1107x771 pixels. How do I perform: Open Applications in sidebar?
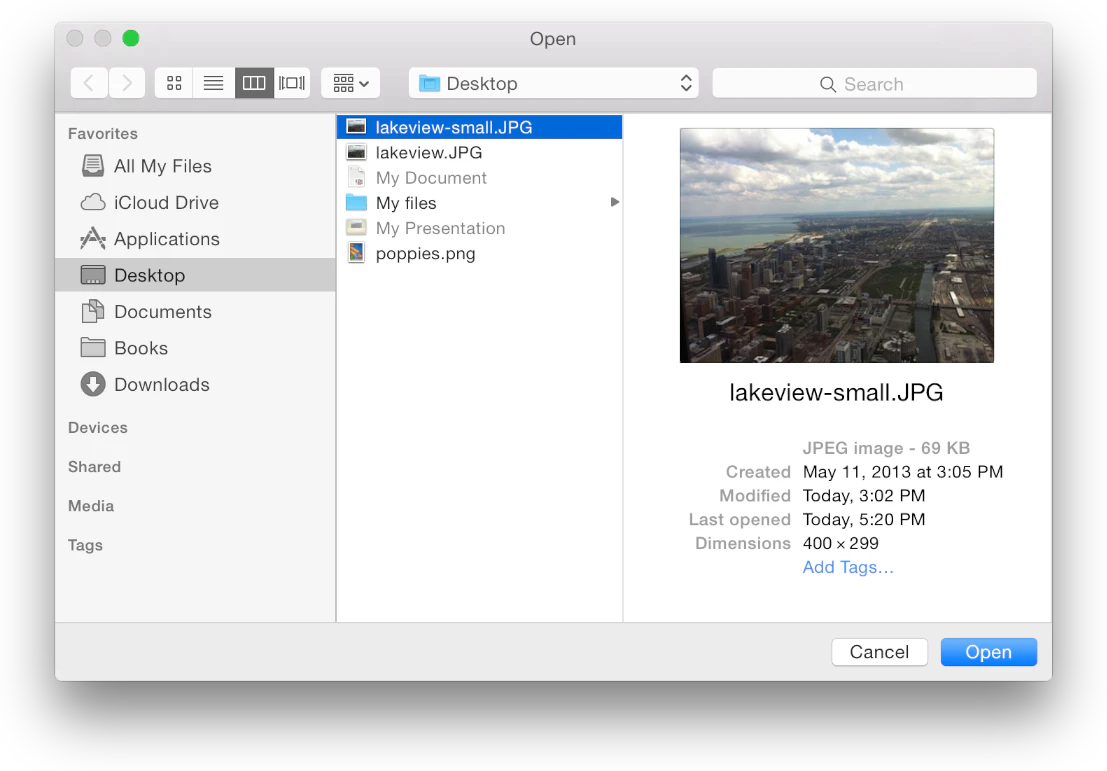point(195,239)
